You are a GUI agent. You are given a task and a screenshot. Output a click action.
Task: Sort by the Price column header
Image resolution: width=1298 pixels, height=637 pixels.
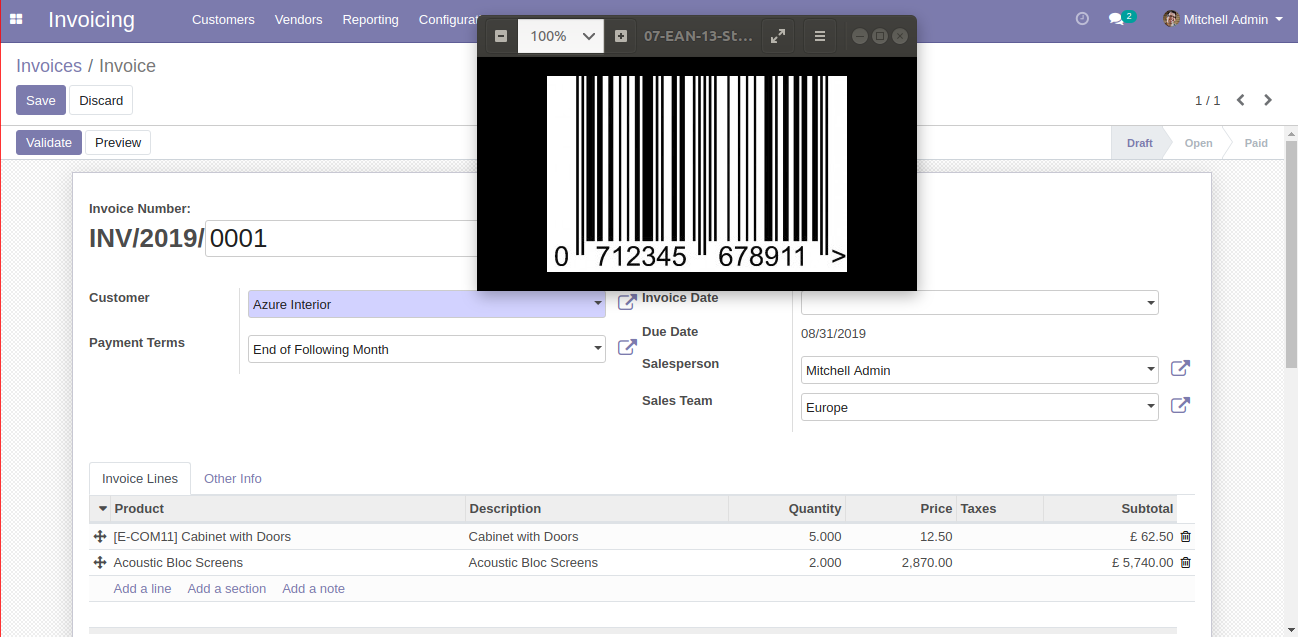point(901,509)
